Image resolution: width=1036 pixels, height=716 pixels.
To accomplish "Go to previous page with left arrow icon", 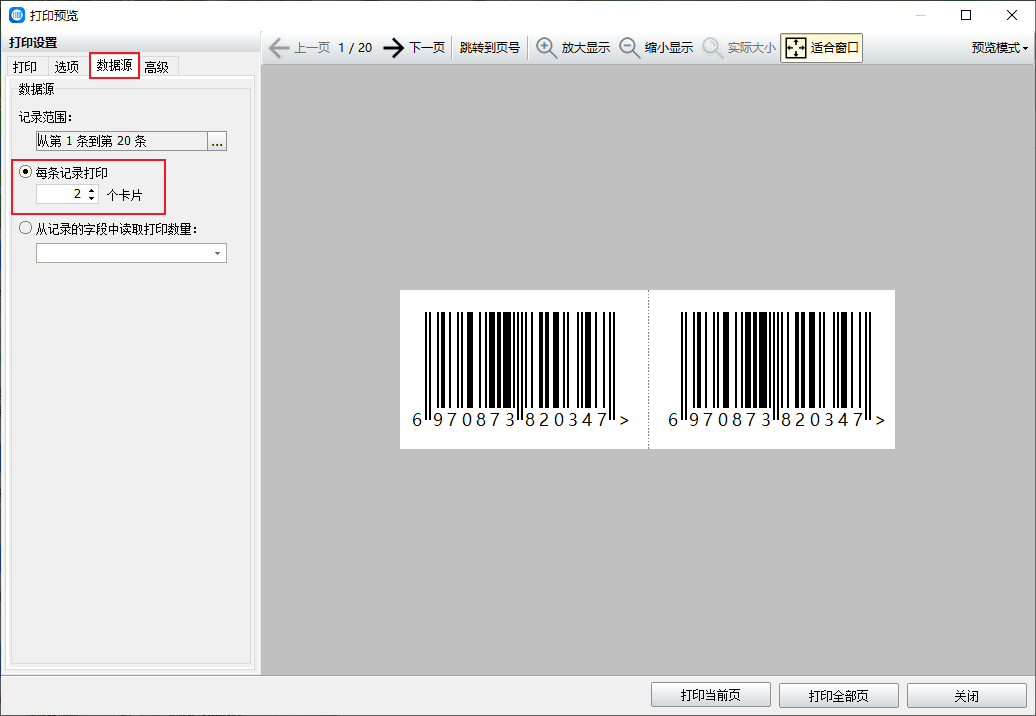I will 279,48.
